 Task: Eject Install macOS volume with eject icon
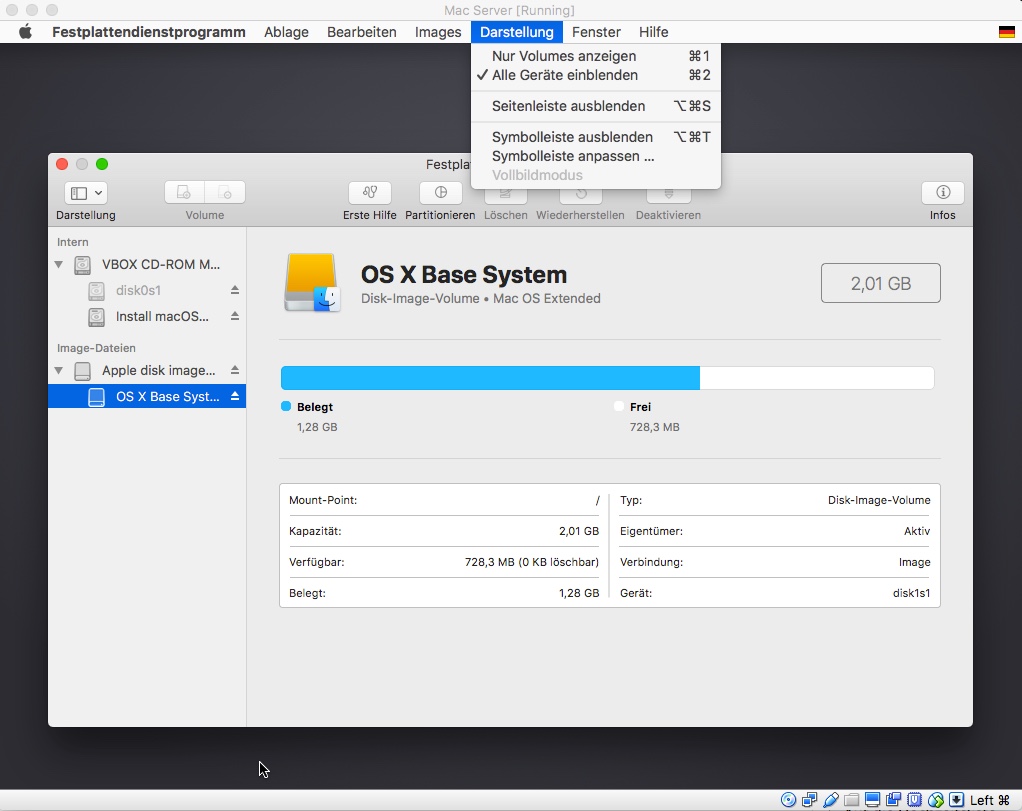click(235, 316)
